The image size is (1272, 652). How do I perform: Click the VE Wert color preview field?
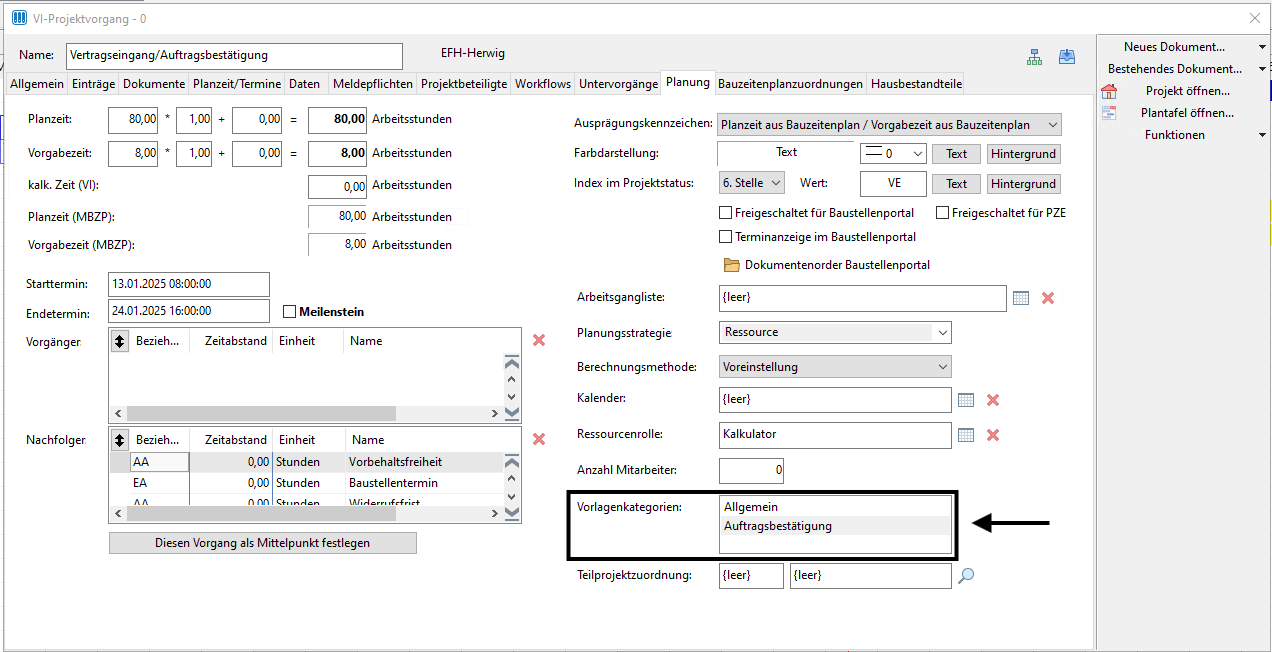pyautogui.click(x=893, y=184)
